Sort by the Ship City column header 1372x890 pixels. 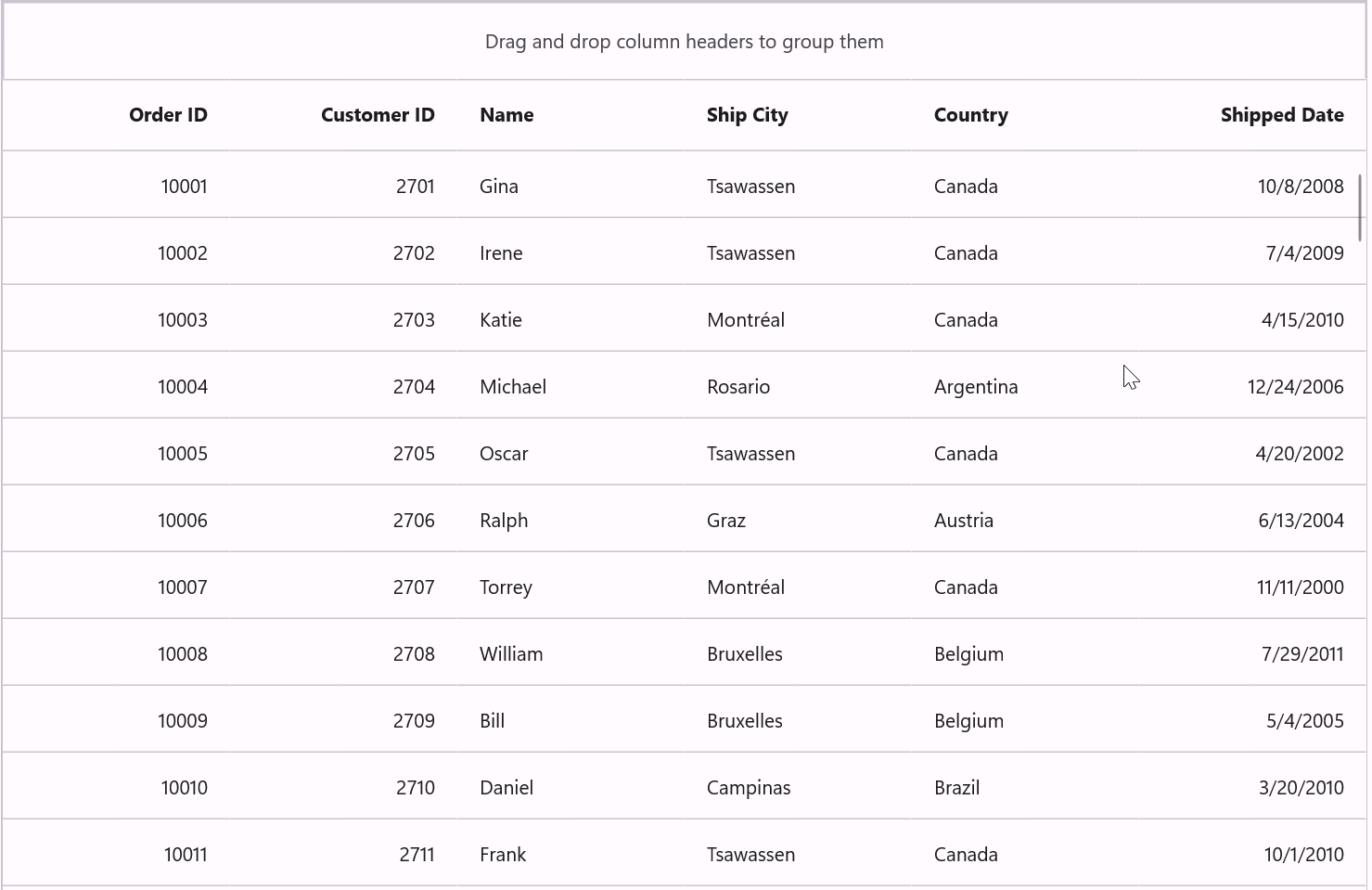(748, 115)
